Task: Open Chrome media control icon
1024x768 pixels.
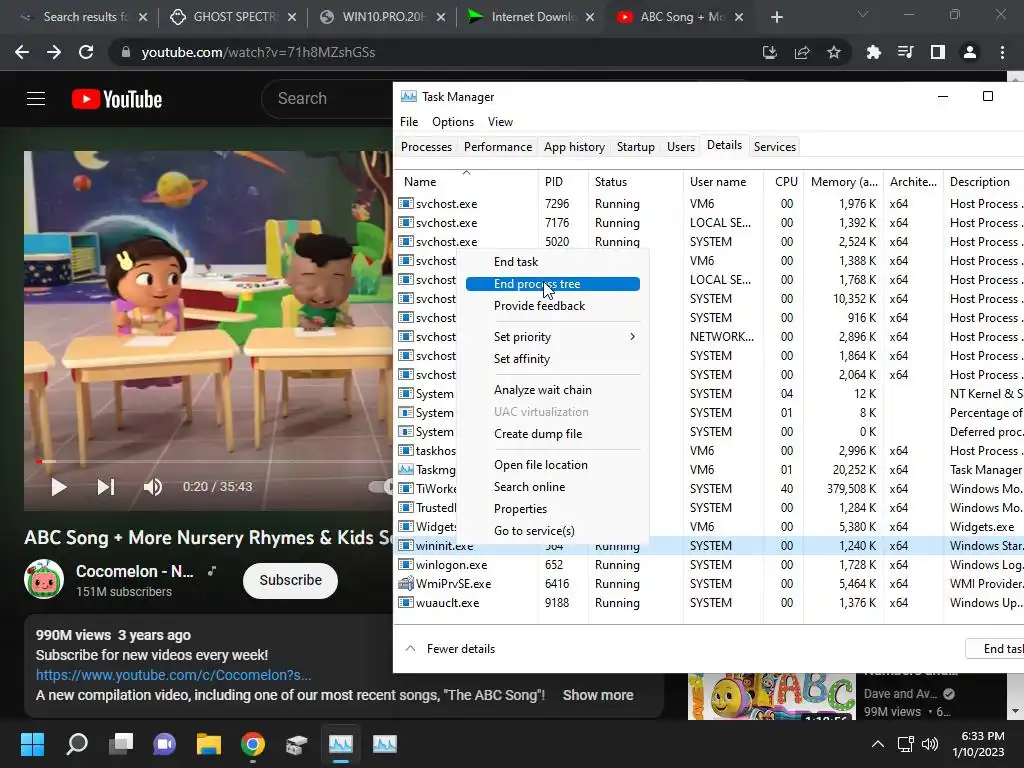Action: point(906,52)
